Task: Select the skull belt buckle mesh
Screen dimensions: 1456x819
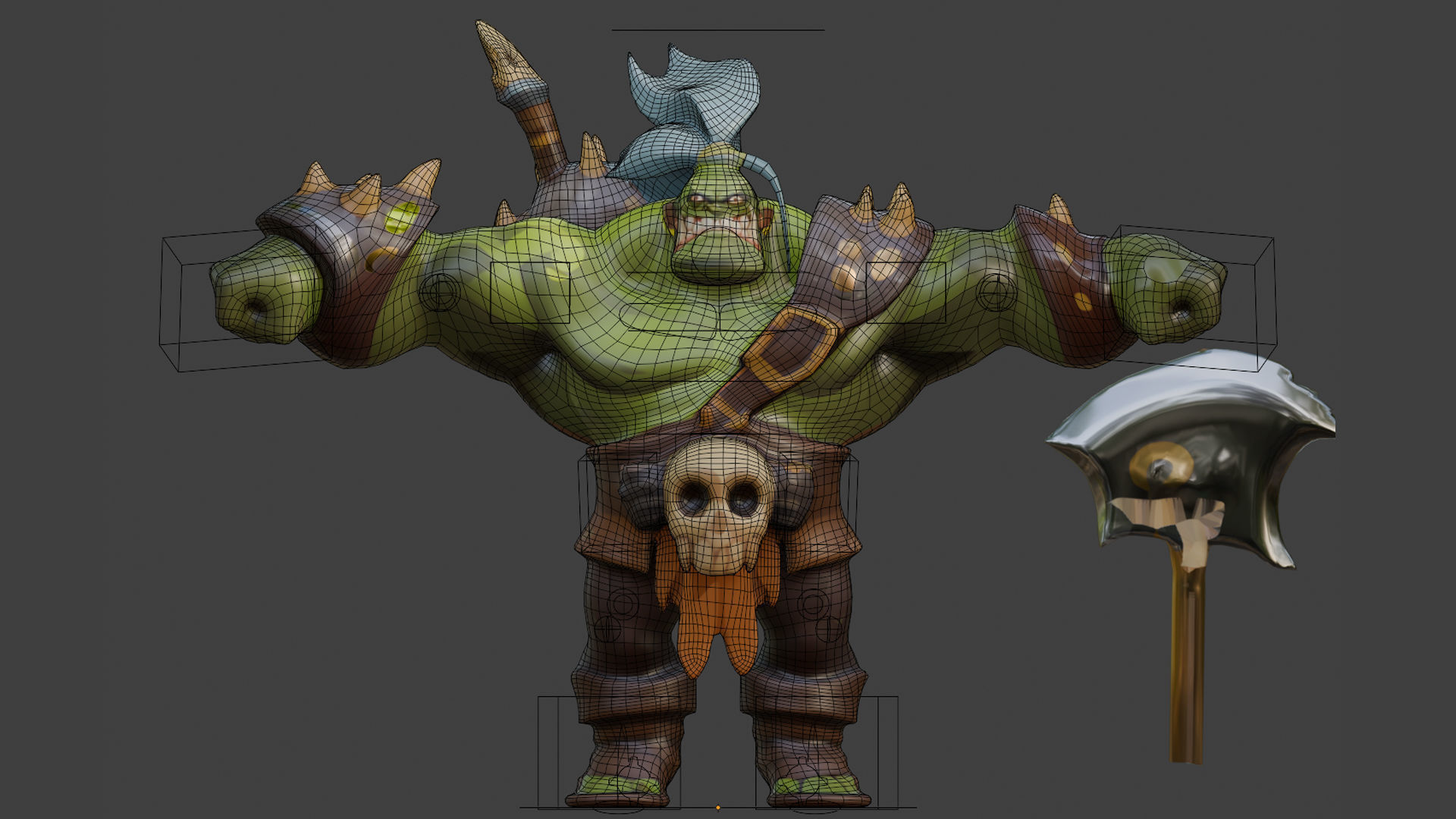Action: [x=718, y=505]
